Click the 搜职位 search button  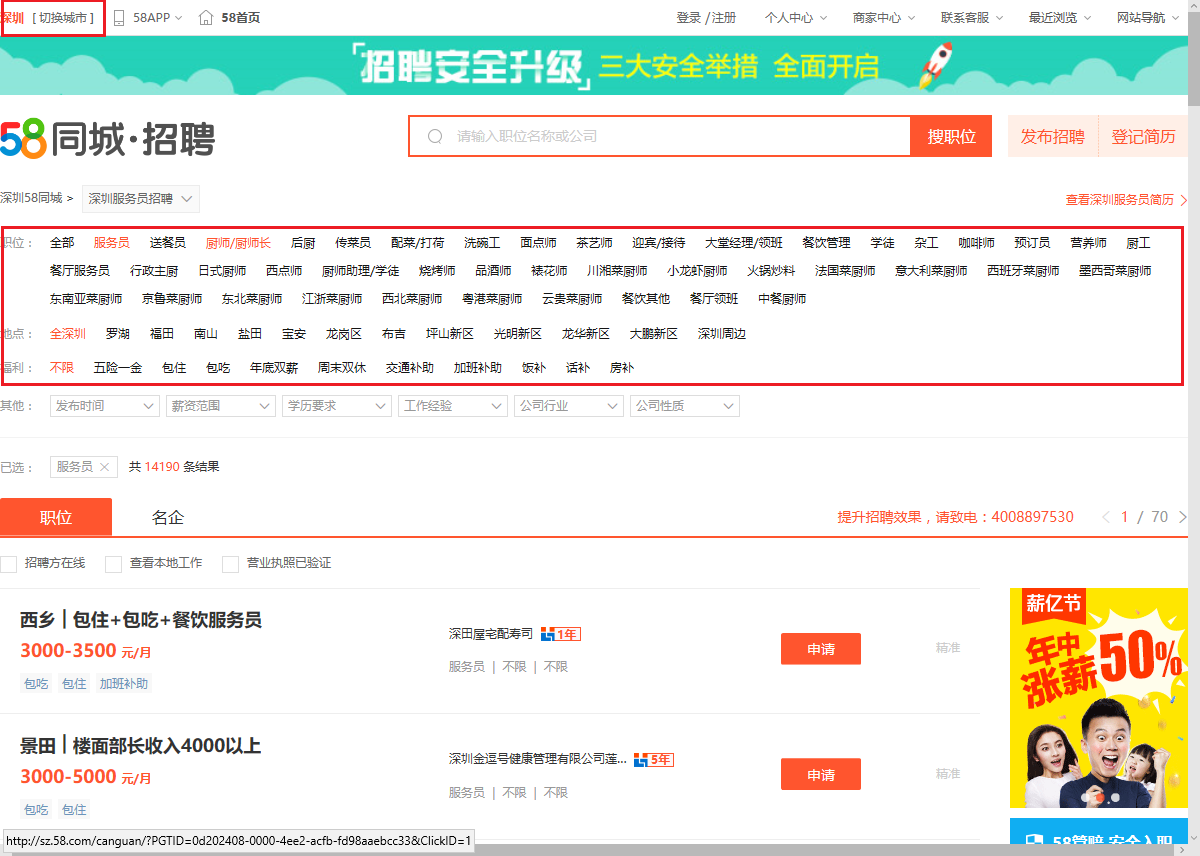coord(951,137)
